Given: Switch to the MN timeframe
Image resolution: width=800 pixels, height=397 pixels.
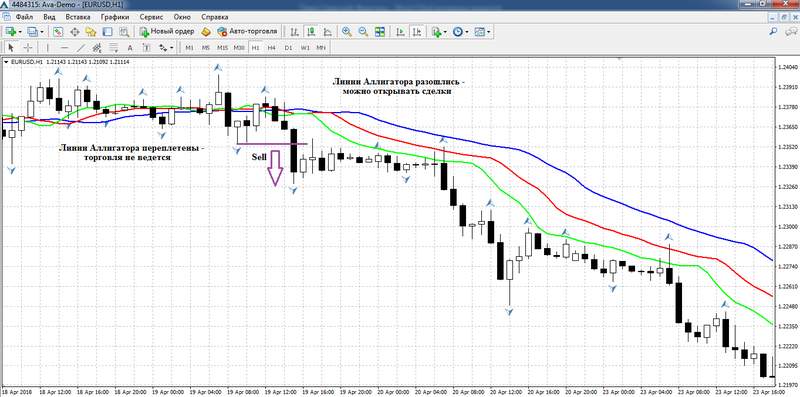Looking at the screenshot, I should [x=320, y=47].
